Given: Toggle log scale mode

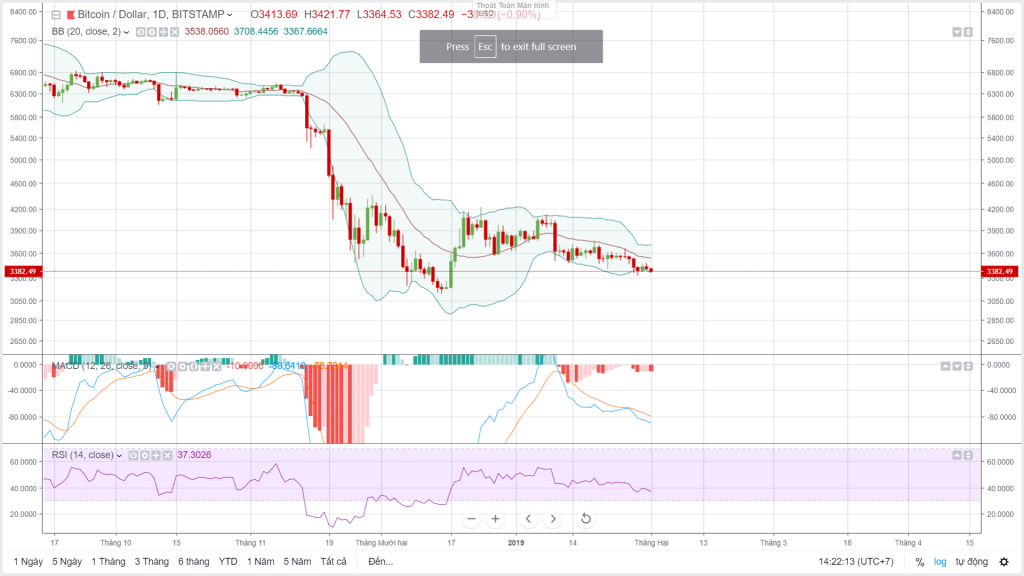Looking at the screenshot, I should (x=940, y=562).
